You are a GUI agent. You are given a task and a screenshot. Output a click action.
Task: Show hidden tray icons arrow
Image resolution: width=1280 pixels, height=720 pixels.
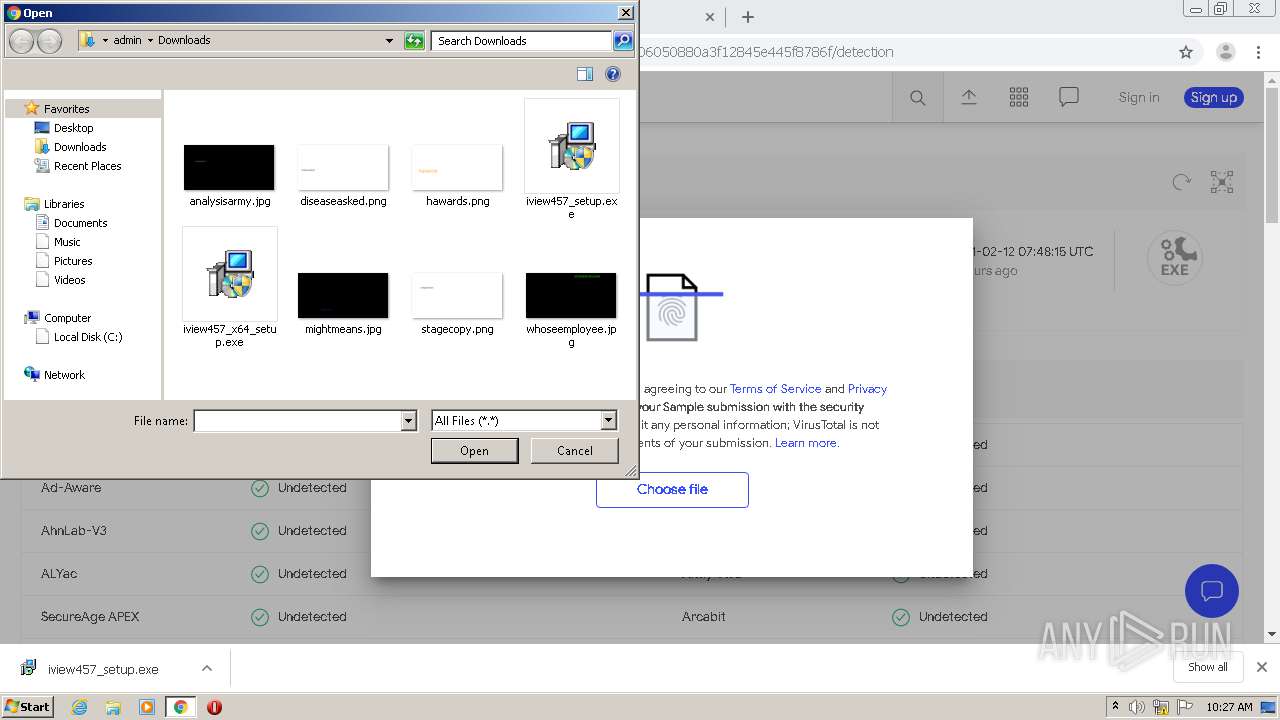(x=1116, y=707)
